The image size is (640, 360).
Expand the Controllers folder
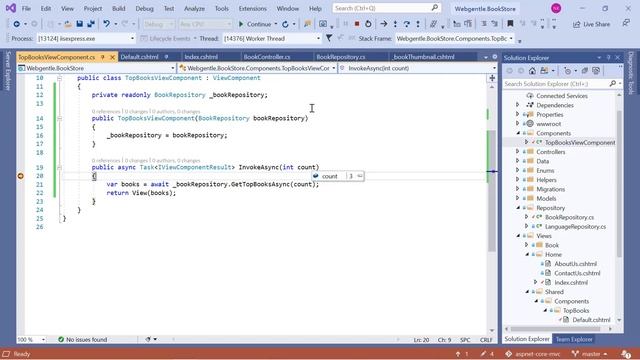point(518,152)
